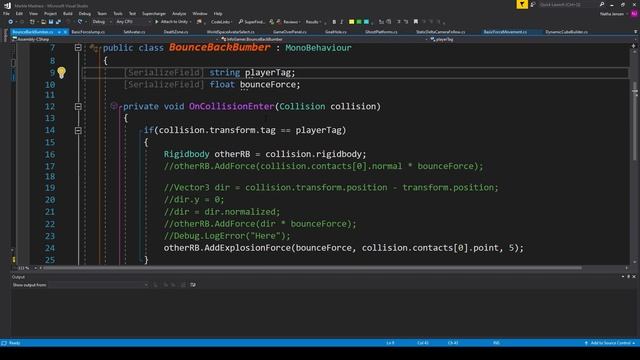This screenshot has width=640, height=360.
Task: Click the class glyph icon beside BounceBackBumber
Action: 94,48
